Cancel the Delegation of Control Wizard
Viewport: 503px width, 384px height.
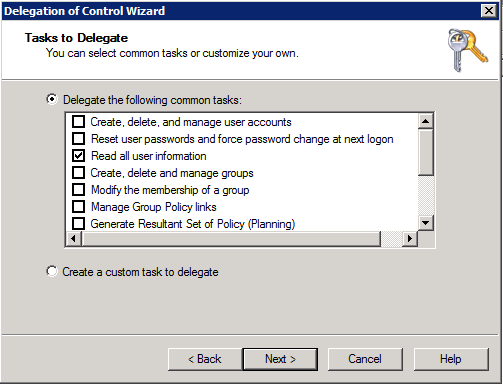pos(365,359)
